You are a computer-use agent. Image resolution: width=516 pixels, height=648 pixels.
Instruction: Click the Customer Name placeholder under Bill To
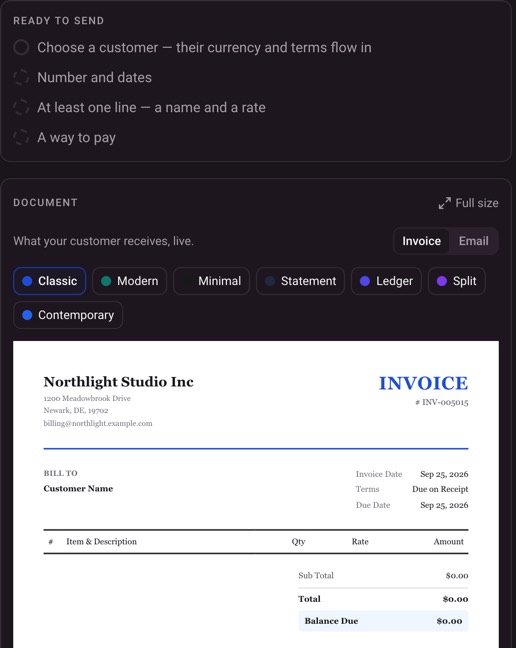pos(78,488)
